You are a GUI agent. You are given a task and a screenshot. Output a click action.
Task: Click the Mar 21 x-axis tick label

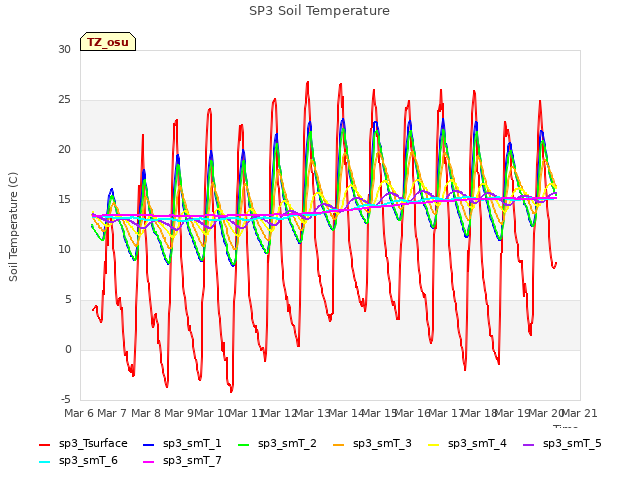580,413
